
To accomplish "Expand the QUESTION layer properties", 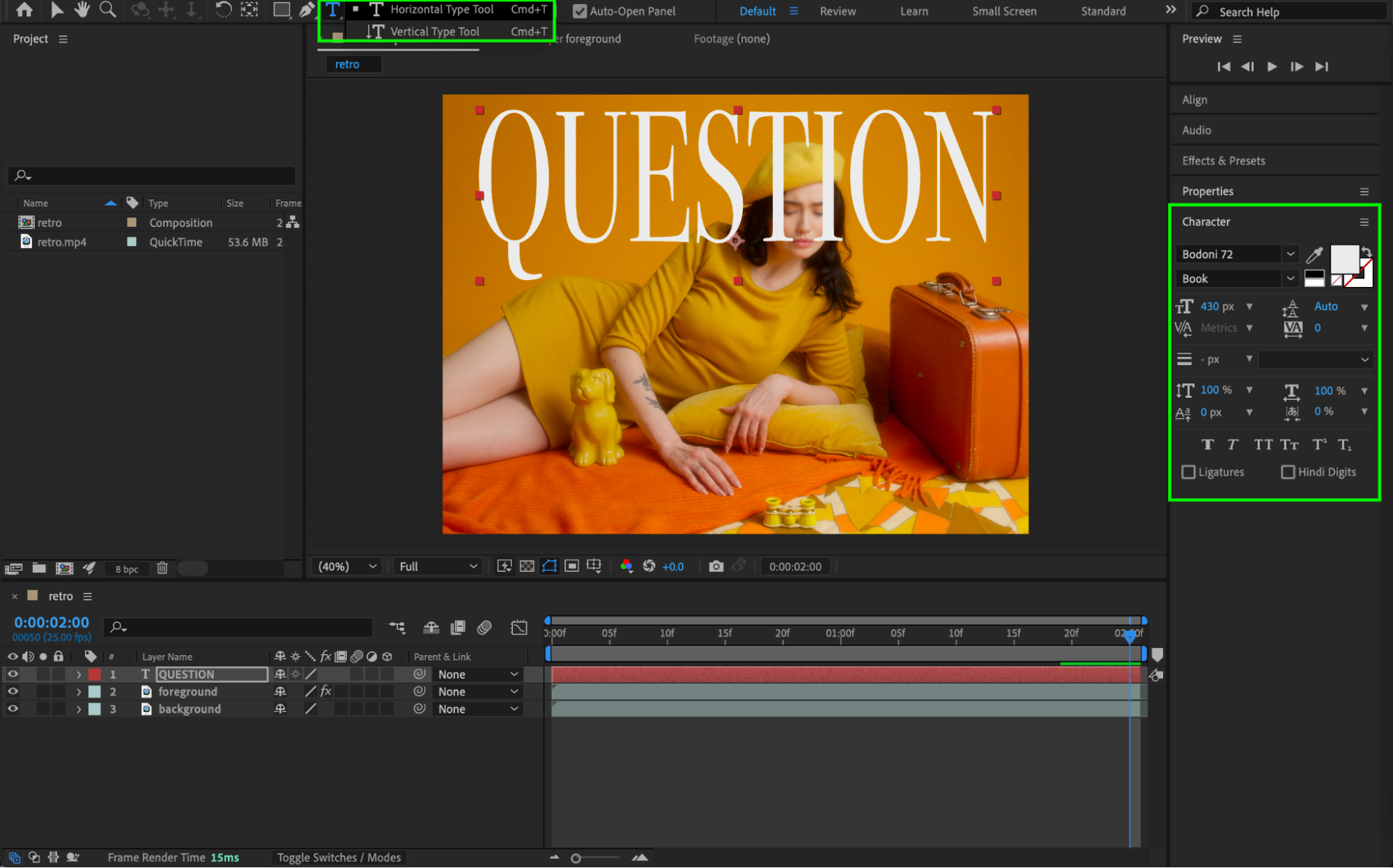I will [x=79, y=674].
